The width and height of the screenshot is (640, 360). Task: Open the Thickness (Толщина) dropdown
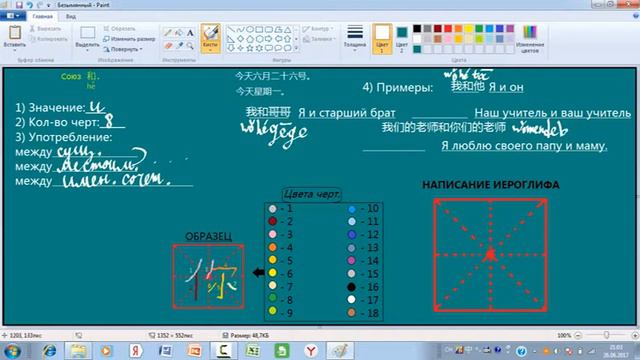point(355,39)
